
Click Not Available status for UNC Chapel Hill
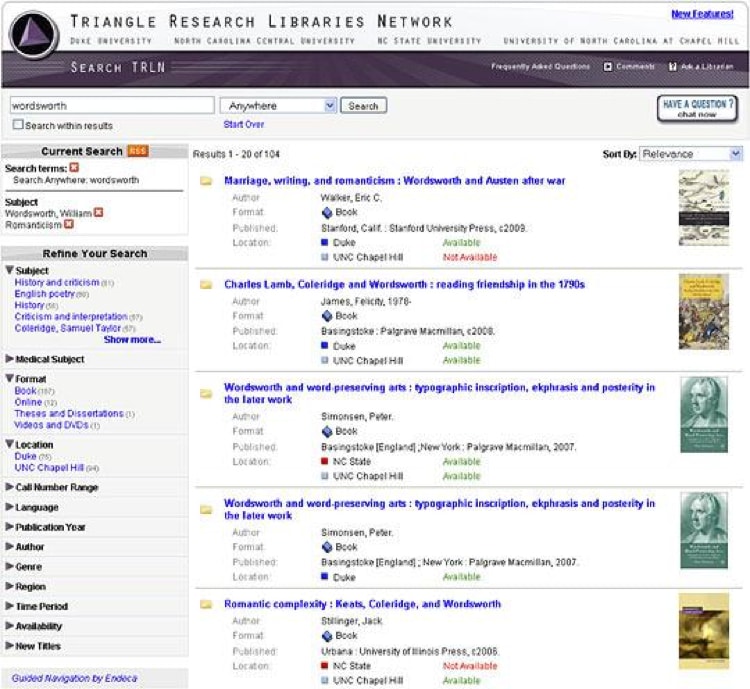pyautogui.click(x=470, y=257)
